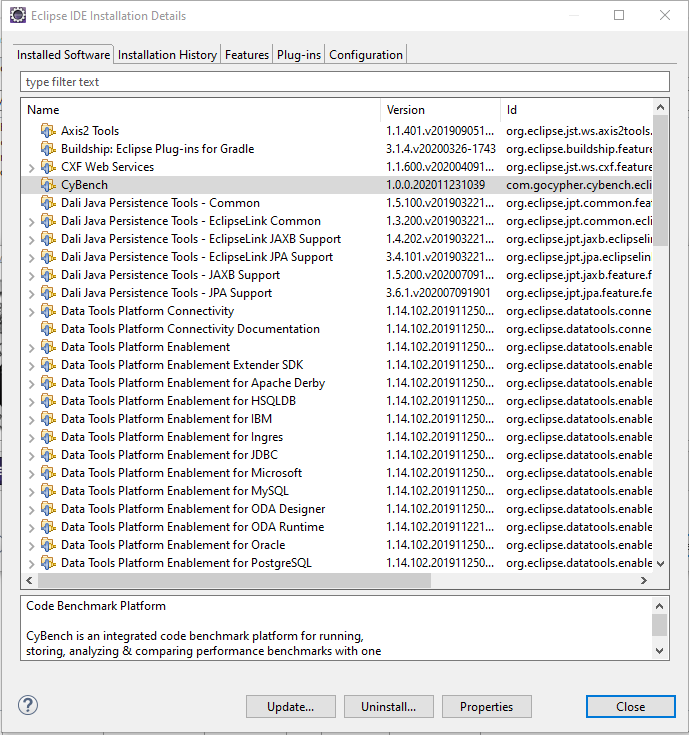Sort by the Version column header
Screen dimensions: 689x735
coord(440,110)
